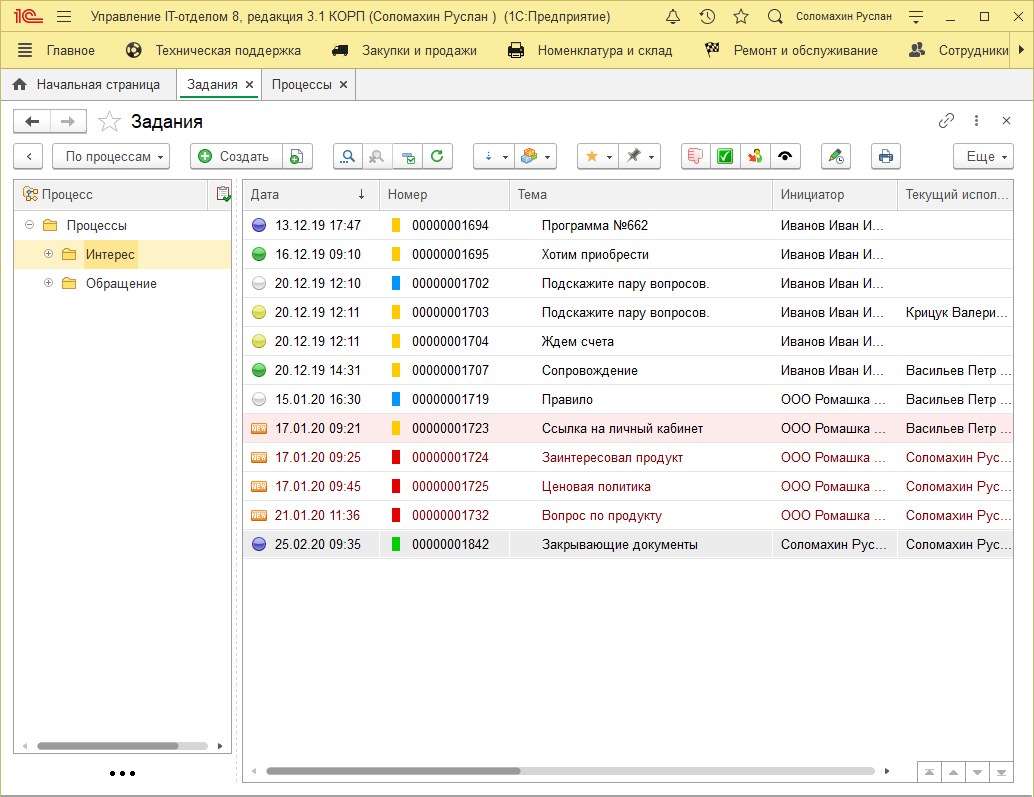Viewport: 1034px width, 797px height.
Task: Mark Задания form as favorite star
Action: point(110,122)
